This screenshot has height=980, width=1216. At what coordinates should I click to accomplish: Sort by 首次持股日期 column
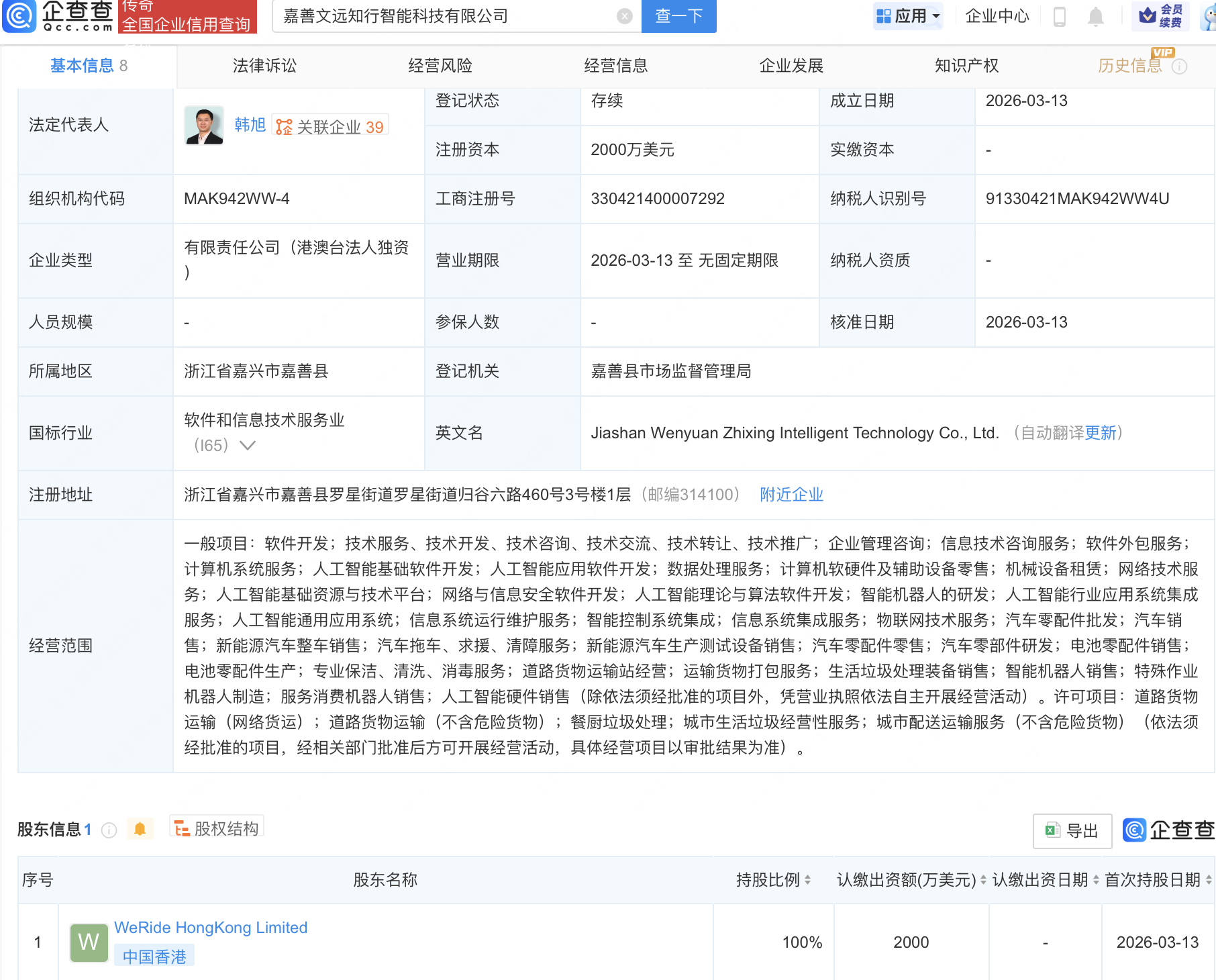[1208, 880]
